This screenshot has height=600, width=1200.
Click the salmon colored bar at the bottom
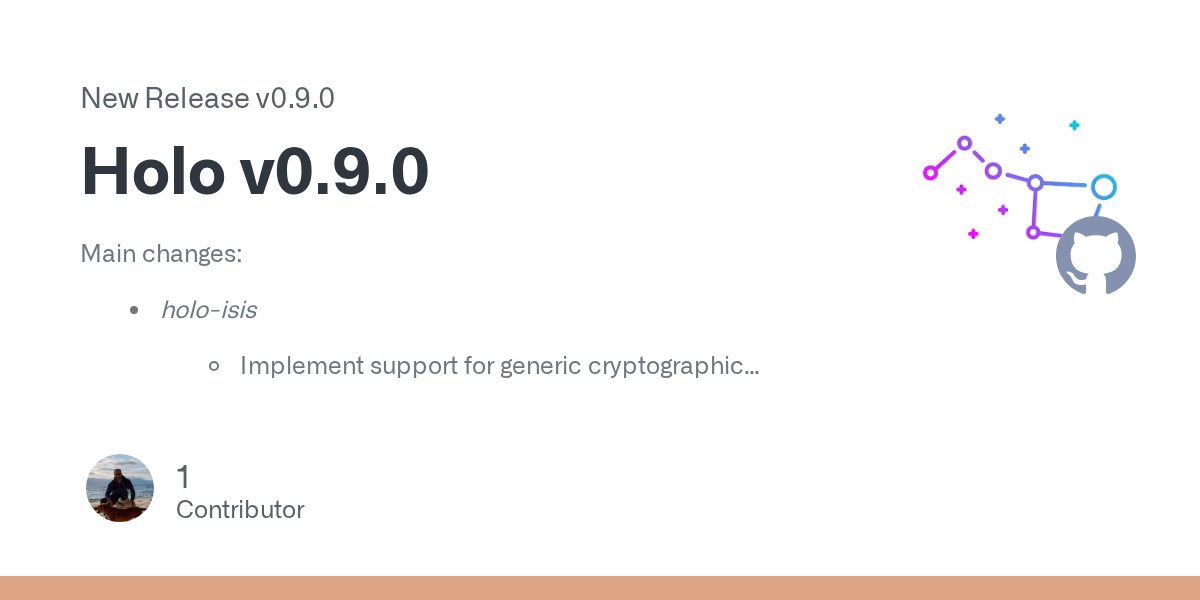600,588
